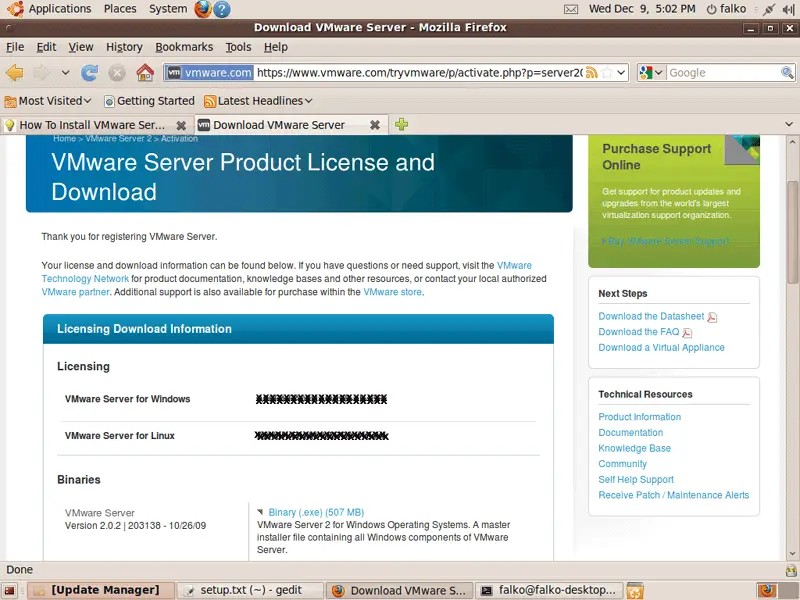Open the File menu
The width and height of the screenshot is (800, 600).
tap(15, 47)
